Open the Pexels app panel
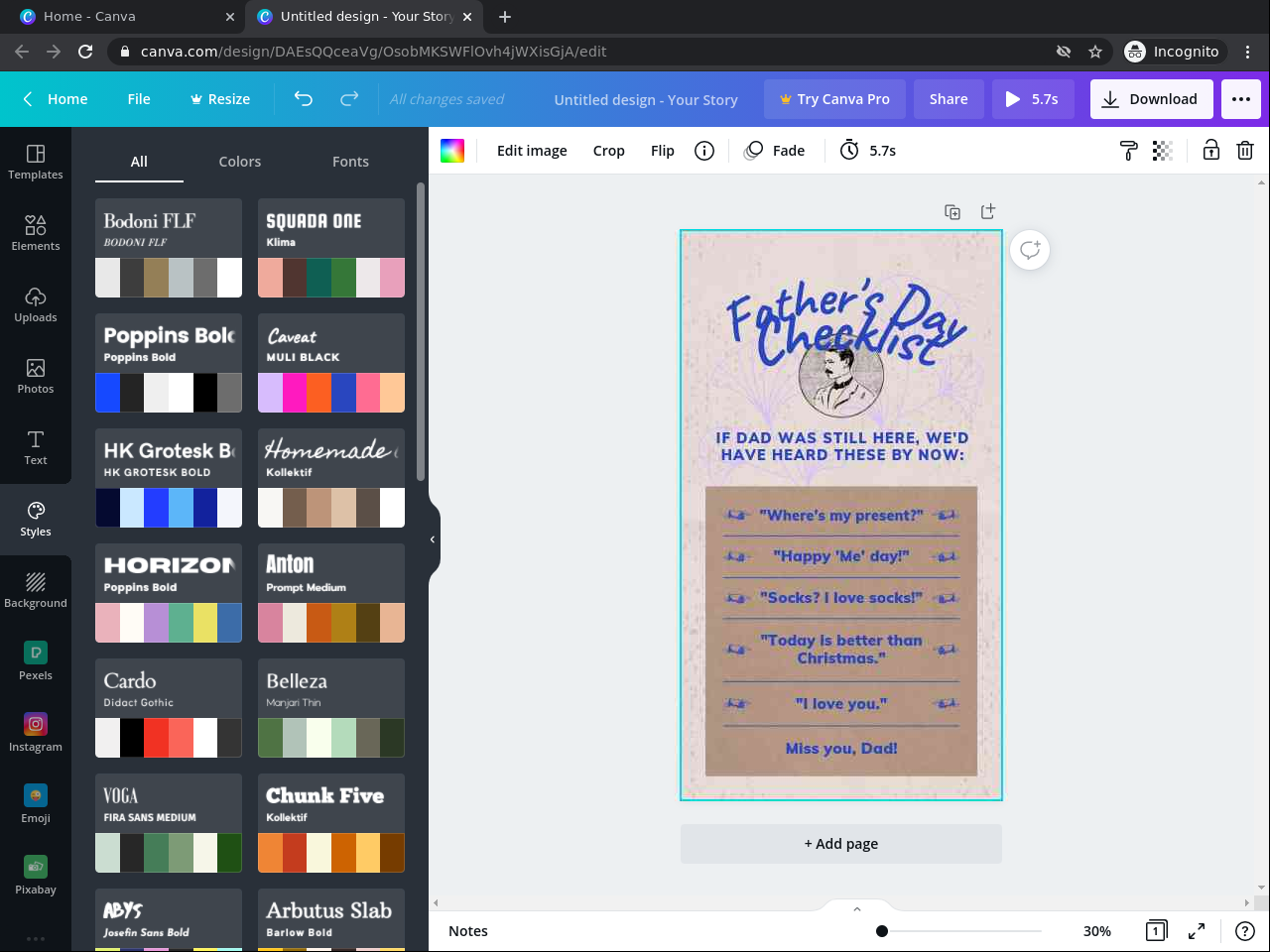This screenshot has width=1270, height=952. coord(36,661)
